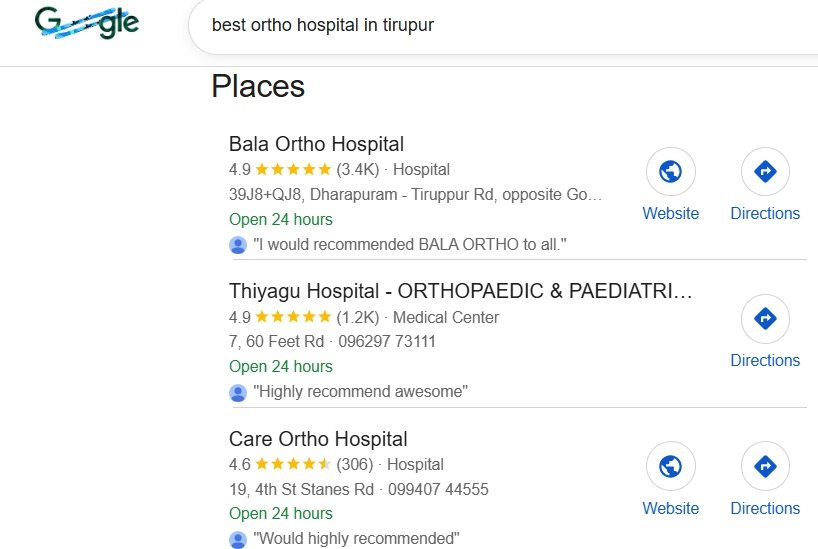Click reviewer avatar beside "Highly recommend awesome"

click(238, 392)
